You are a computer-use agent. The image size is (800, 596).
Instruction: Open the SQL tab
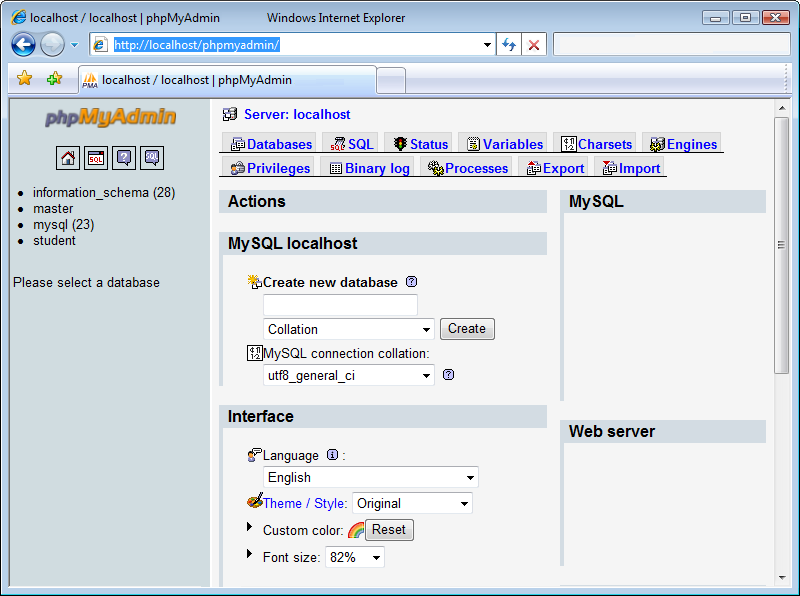[x=352, y=144]
